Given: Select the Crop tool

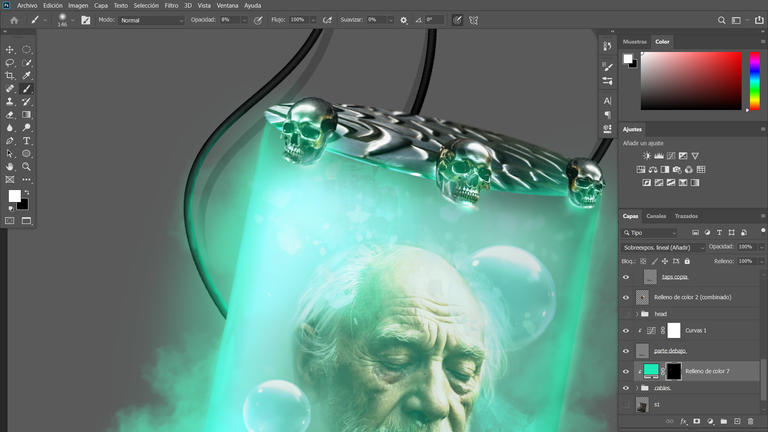Looking at the screenshot, I should coord(9,75).
